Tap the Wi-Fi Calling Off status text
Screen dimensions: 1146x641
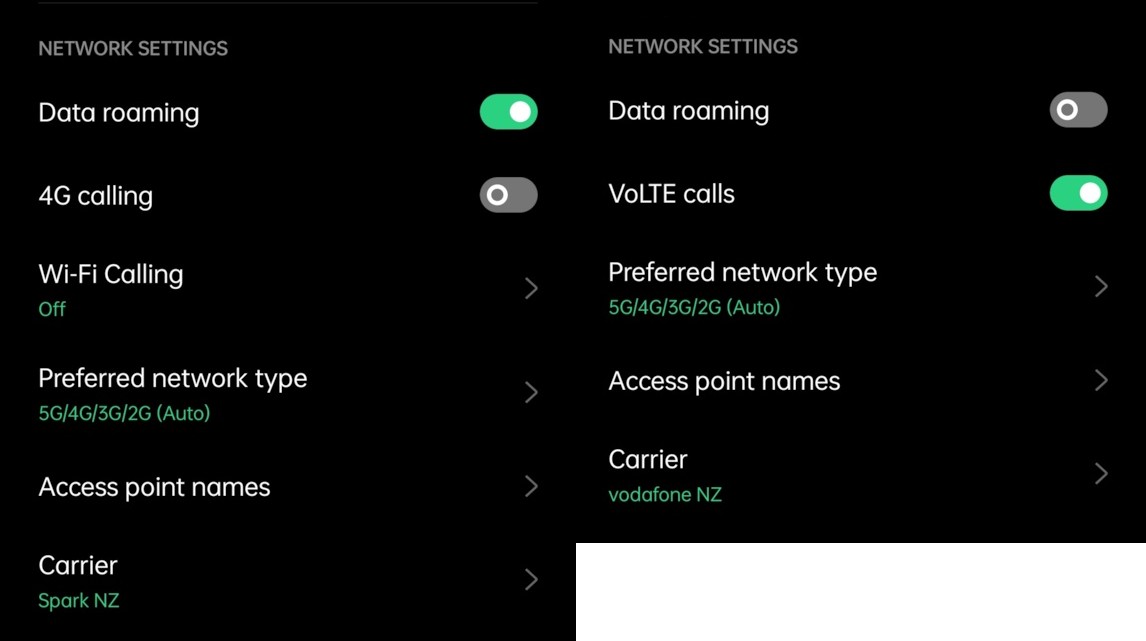pos(52,310)
